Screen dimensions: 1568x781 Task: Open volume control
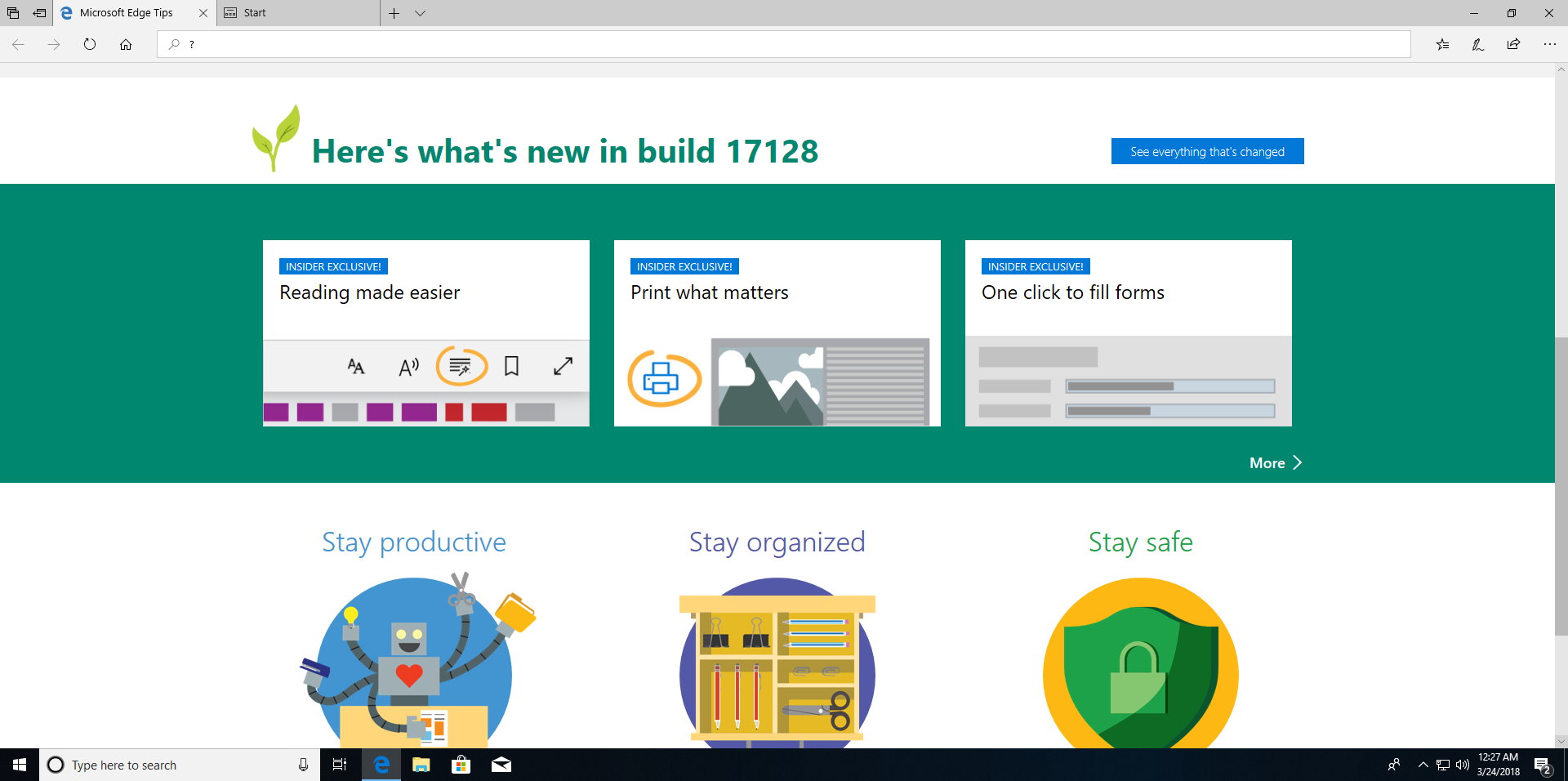(1463, 765)
